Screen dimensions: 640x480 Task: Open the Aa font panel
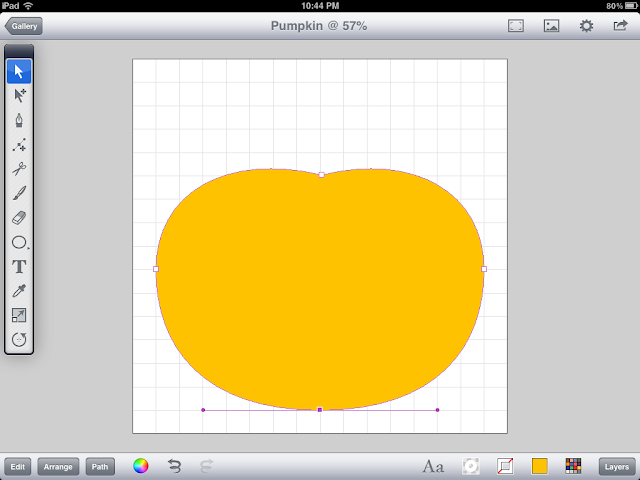pyautogui.click(x=433, y=467)
